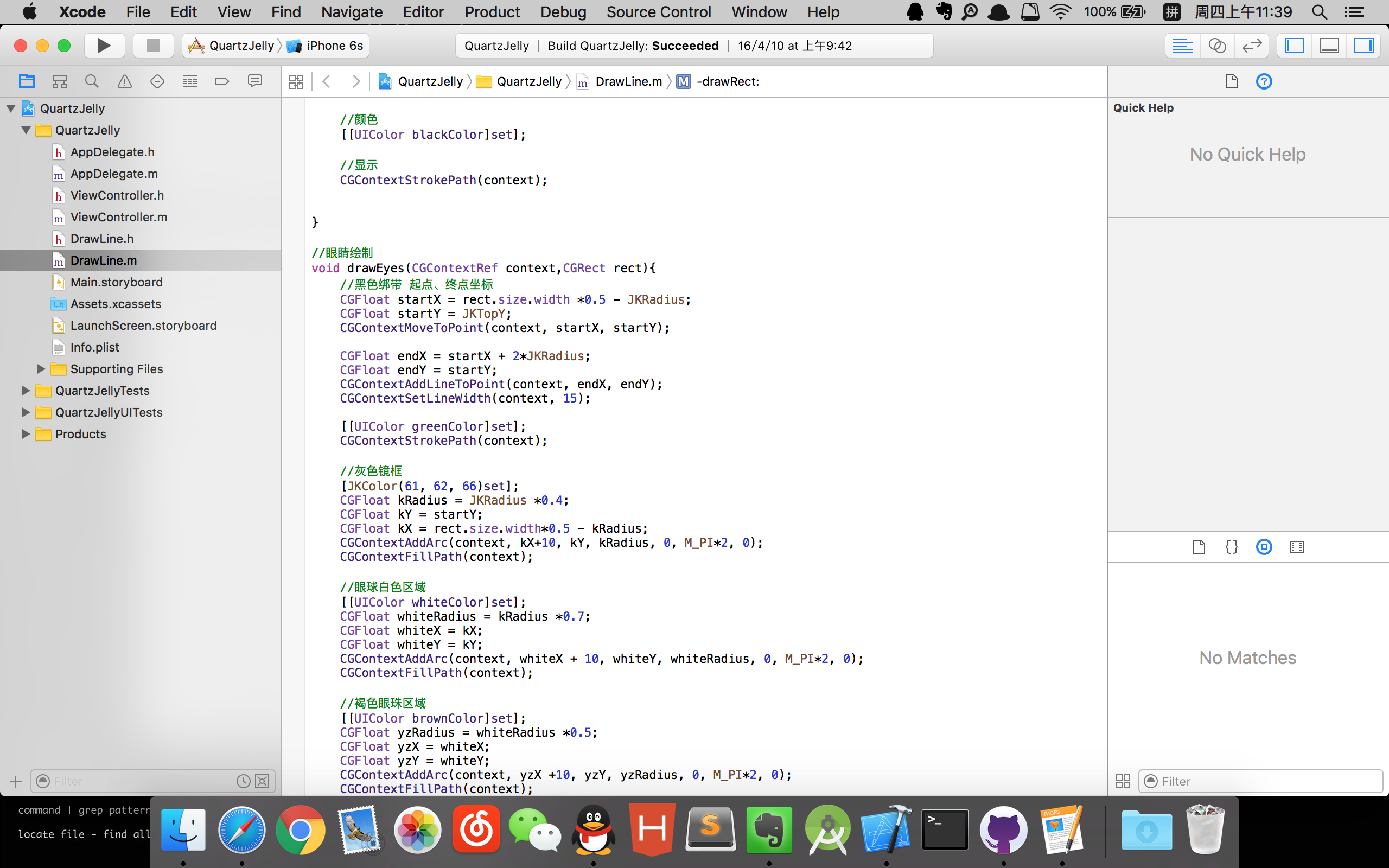1389x868 pixels.
Task: Open the Source Control menu
Action: click(x=658, y=11)
